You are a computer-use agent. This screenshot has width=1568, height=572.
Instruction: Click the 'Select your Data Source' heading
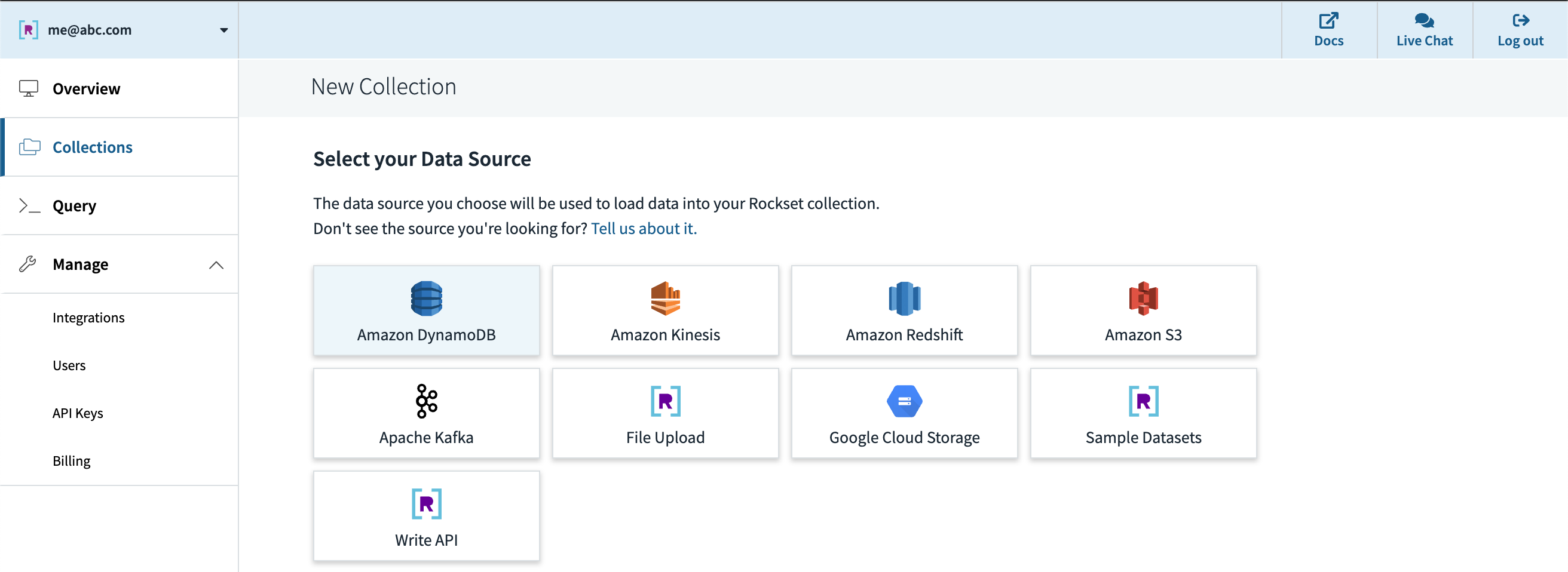(x=422, y=159)
